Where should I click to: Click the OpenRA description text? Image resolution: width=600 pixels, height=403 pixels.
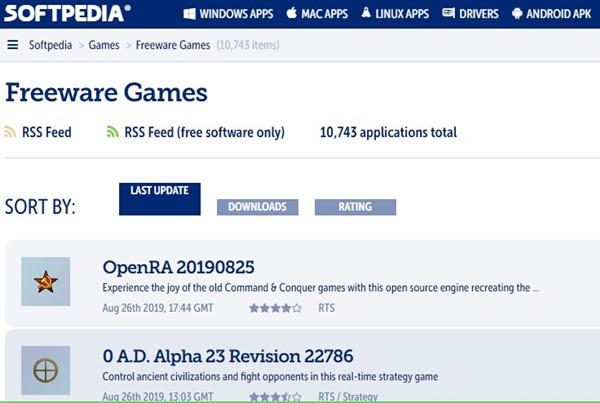pyautogui.click(x=321, y=288)
